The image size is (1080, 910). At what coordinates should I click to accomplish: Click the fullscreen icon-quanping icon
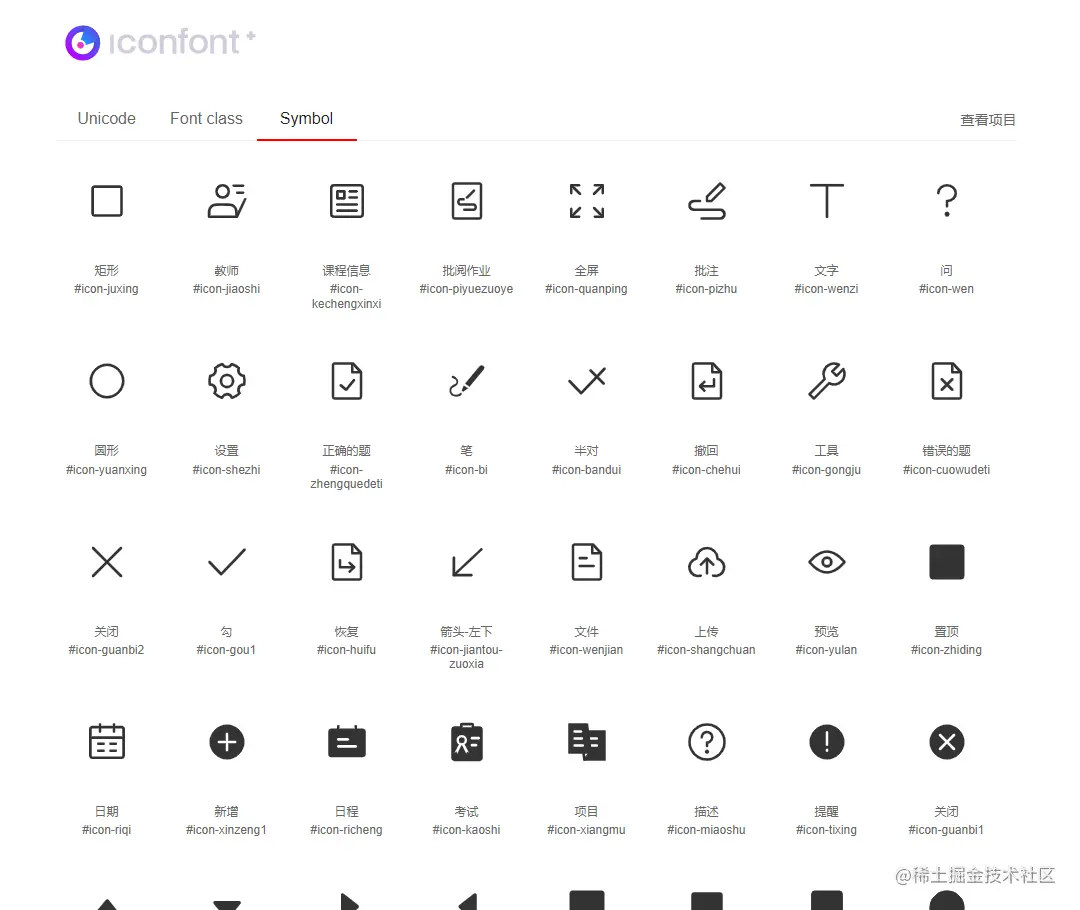coord(587,201)
